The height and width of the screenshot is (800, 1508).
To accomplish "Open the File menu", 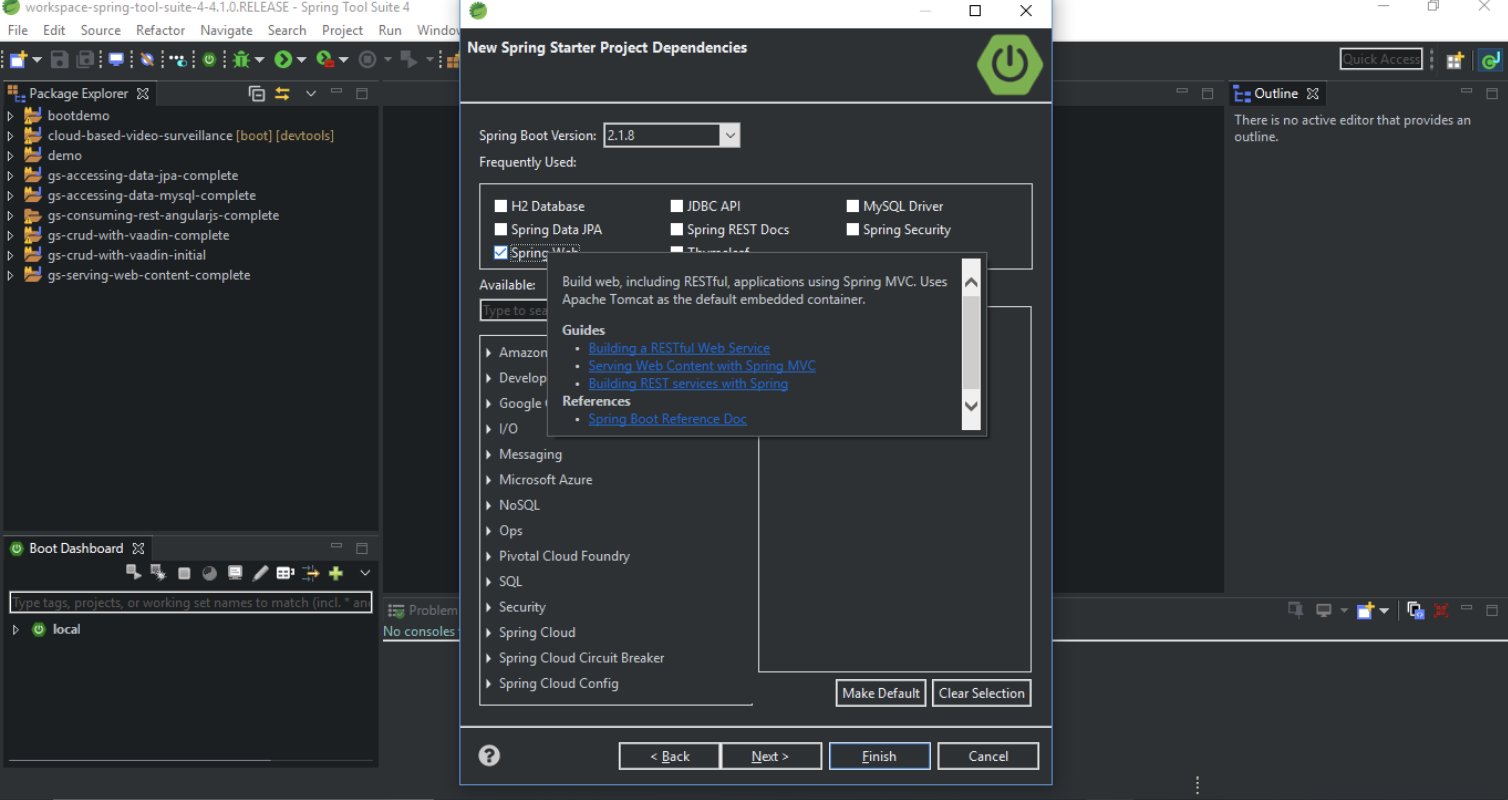I will click(18, 30).
